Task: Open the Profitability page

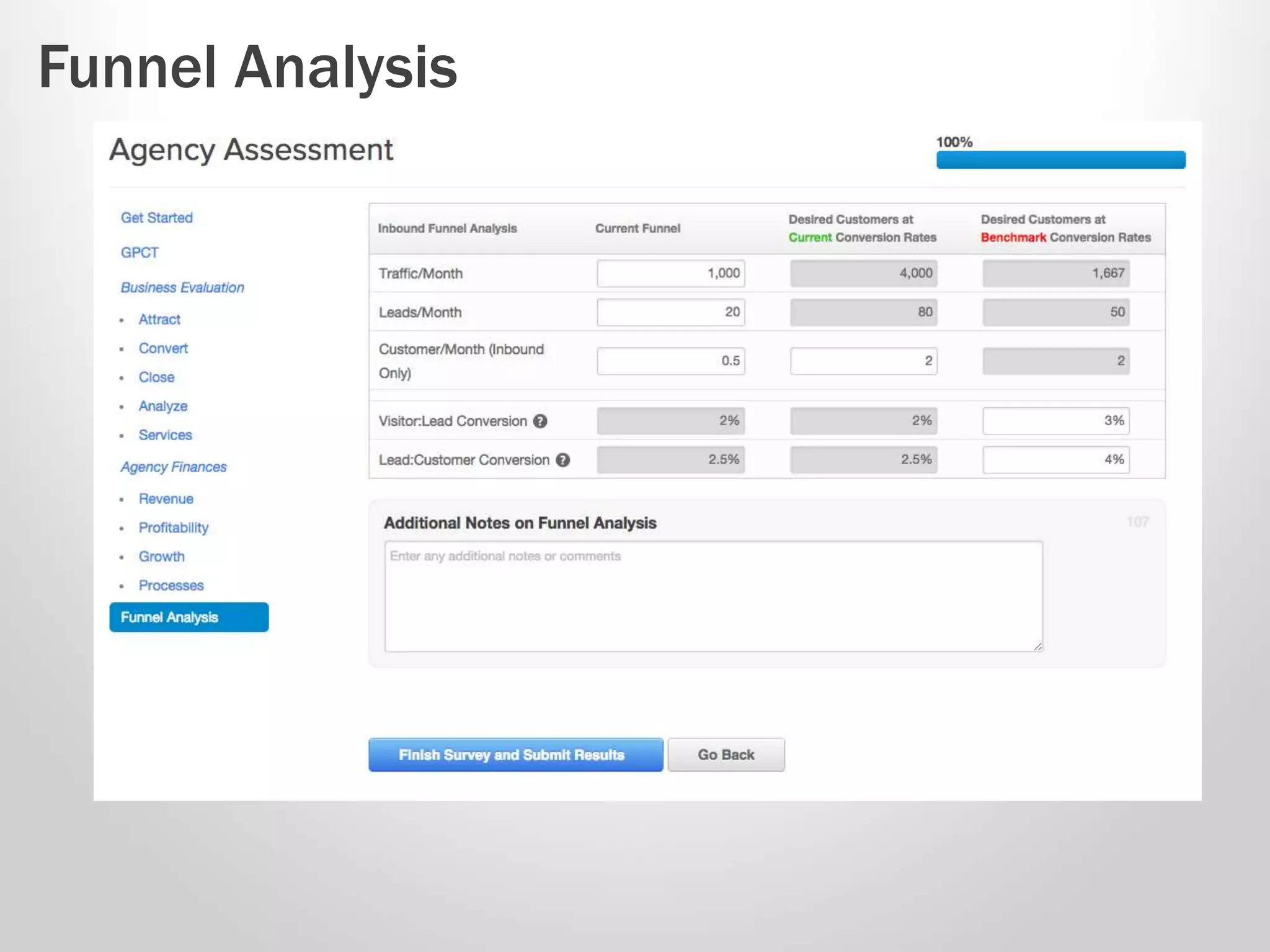Action: point(174,528)
